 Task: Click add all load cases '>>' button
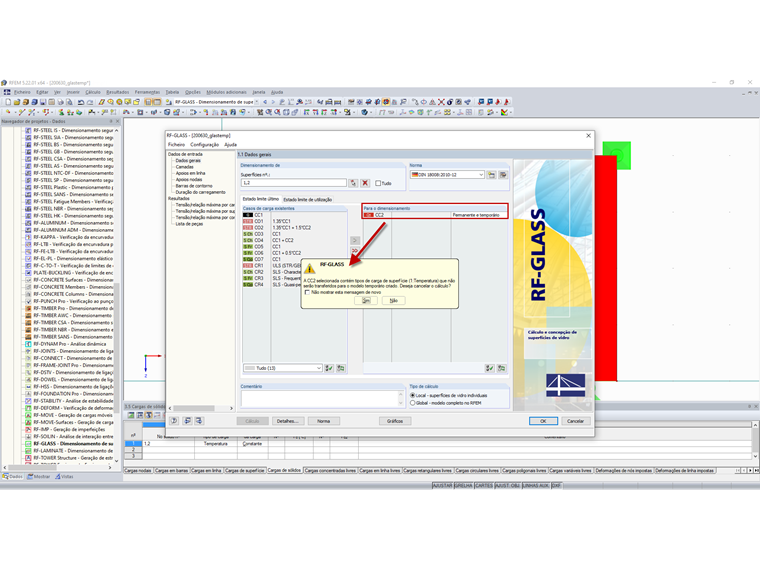(355, 251)
